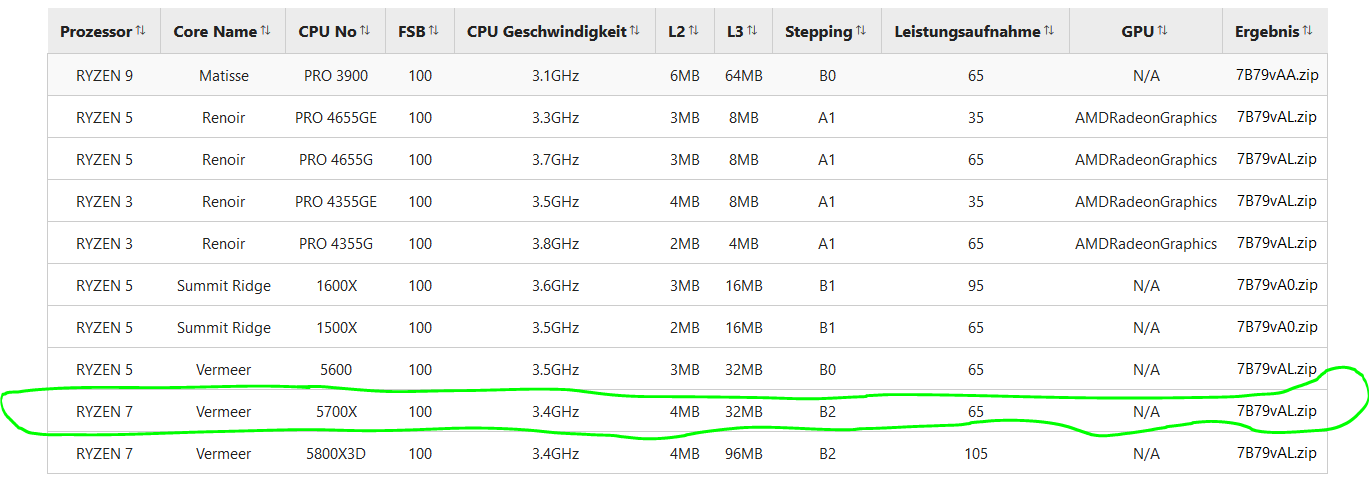Sort by CPU No using arrow icon

coord(365,31)
